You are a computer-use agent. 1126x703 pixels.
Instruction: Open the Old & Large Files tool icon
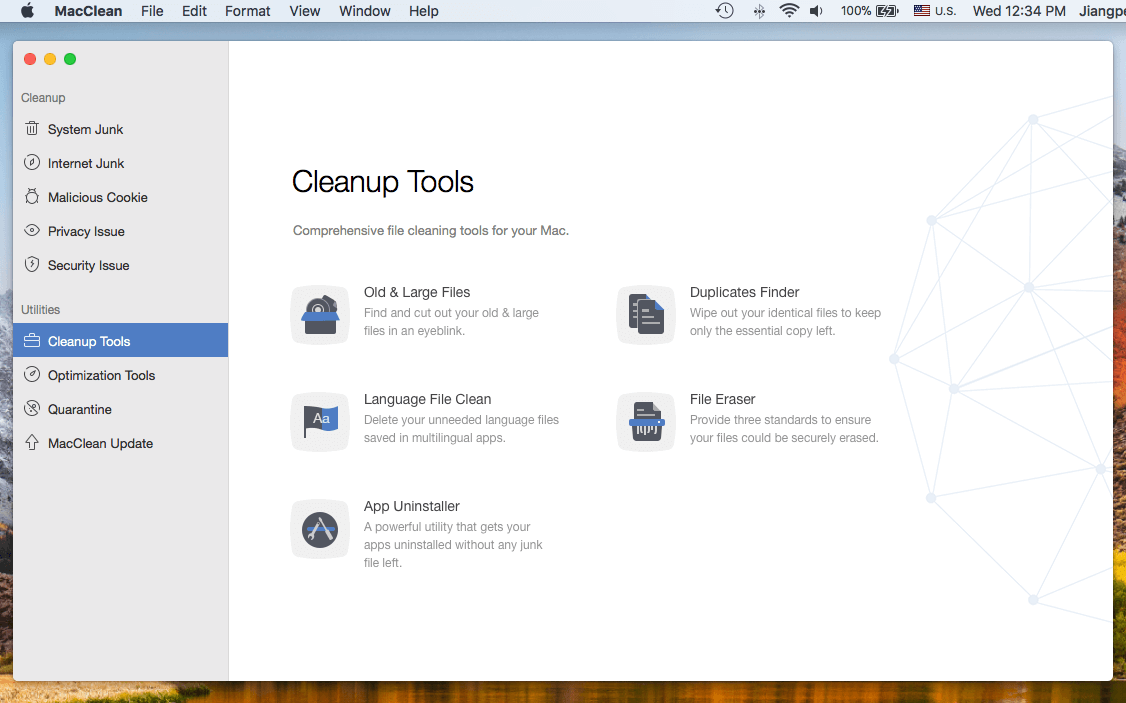(x=320, y=315)
